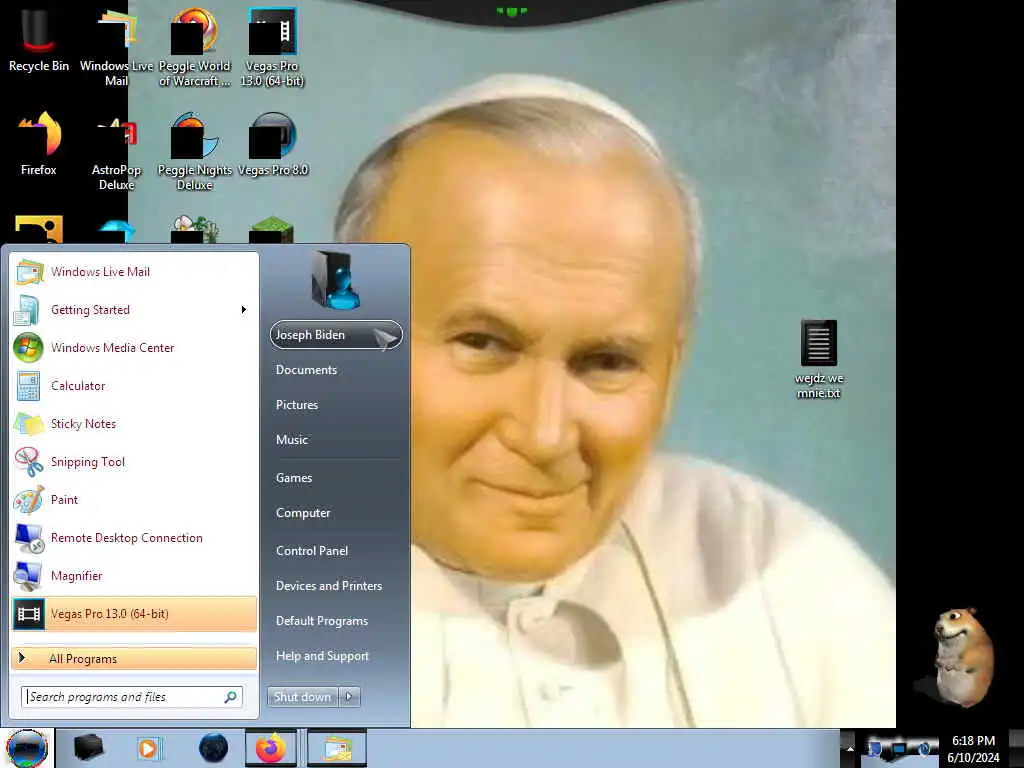Open Computer from Start menu

pos(336,513)
